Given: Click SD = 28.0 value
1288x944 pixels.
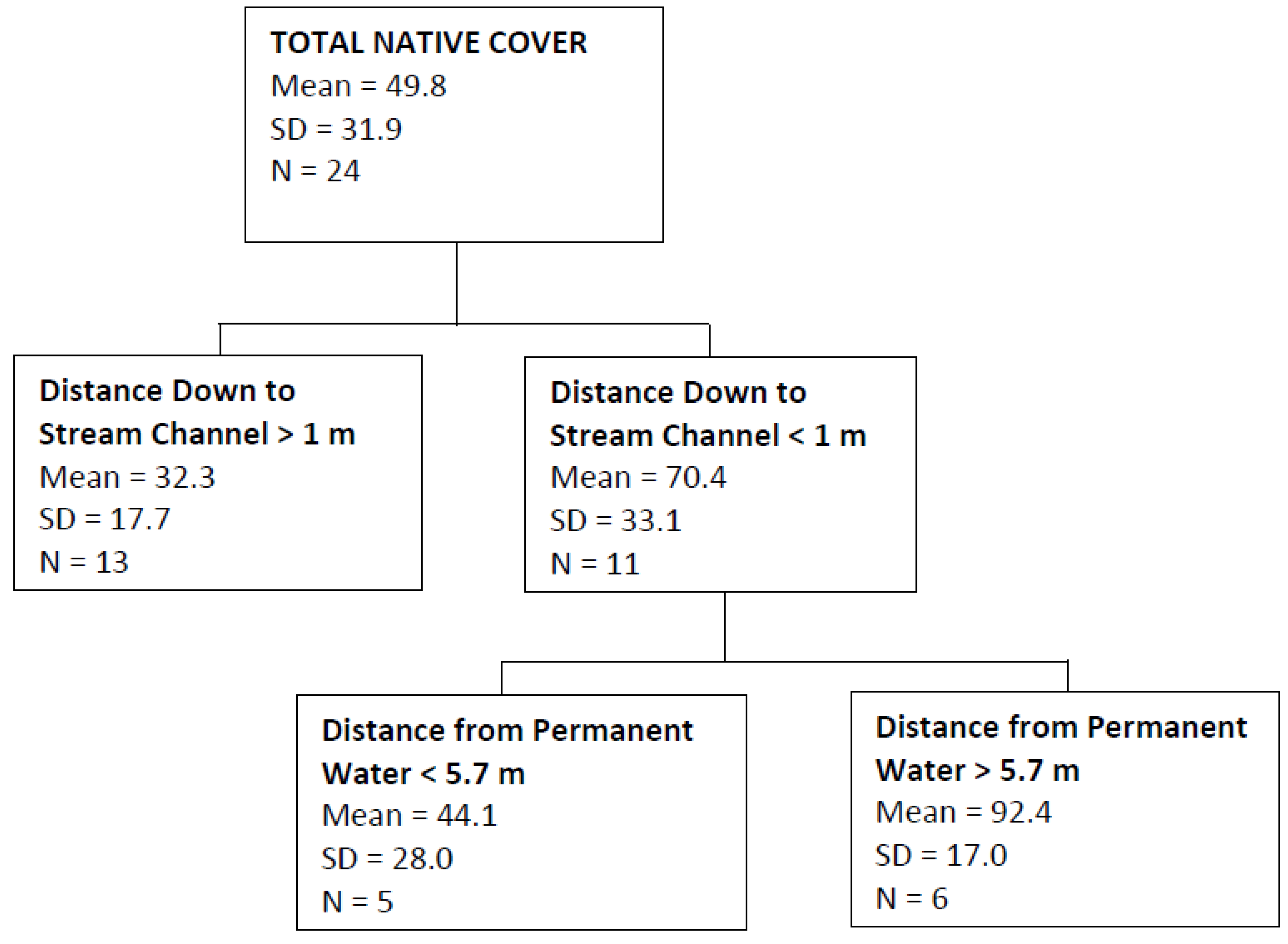Looking at the screenshot, I should pyautogui.click(x=387, y=858).
